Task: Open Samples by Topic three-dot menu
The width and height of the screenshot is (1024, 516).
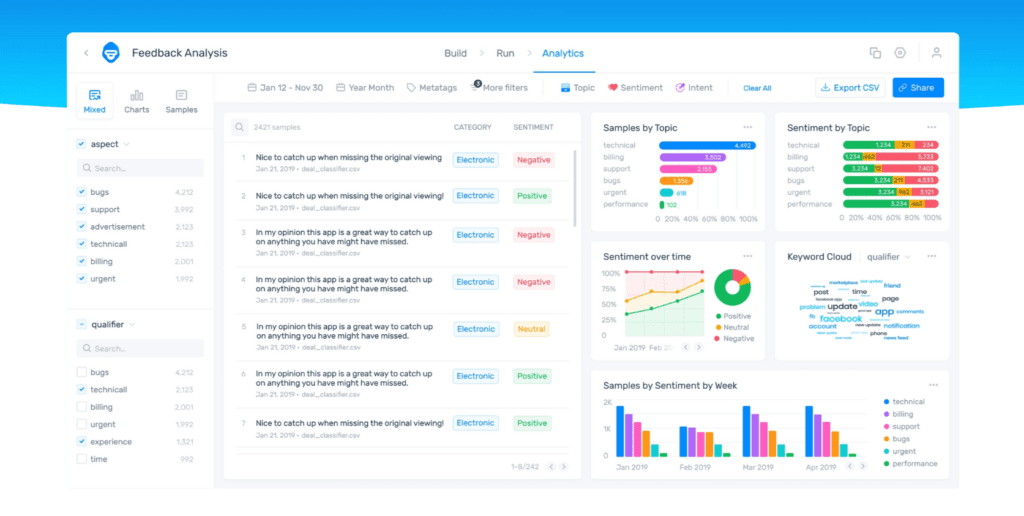Action: (748, 127)
